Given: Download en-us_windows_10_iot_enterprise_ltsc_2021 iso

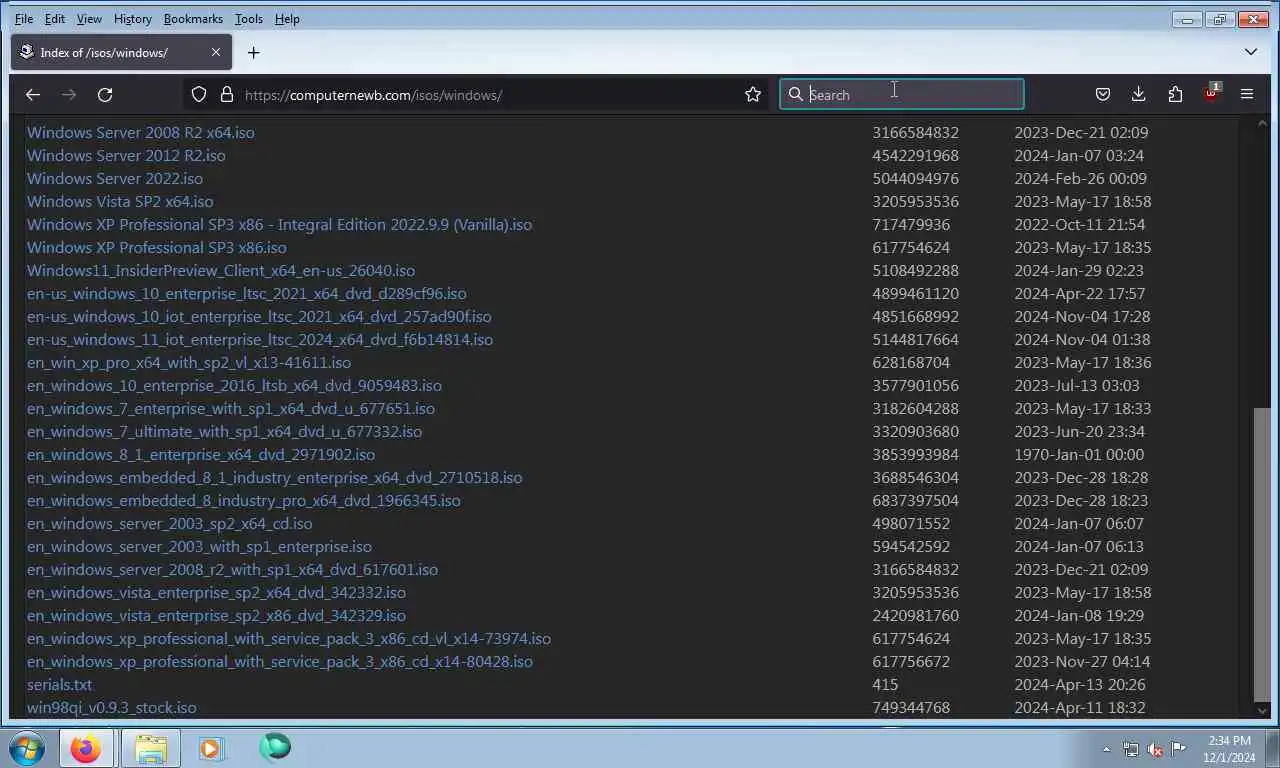Looking at the screenshot, I should pos(259,316).
